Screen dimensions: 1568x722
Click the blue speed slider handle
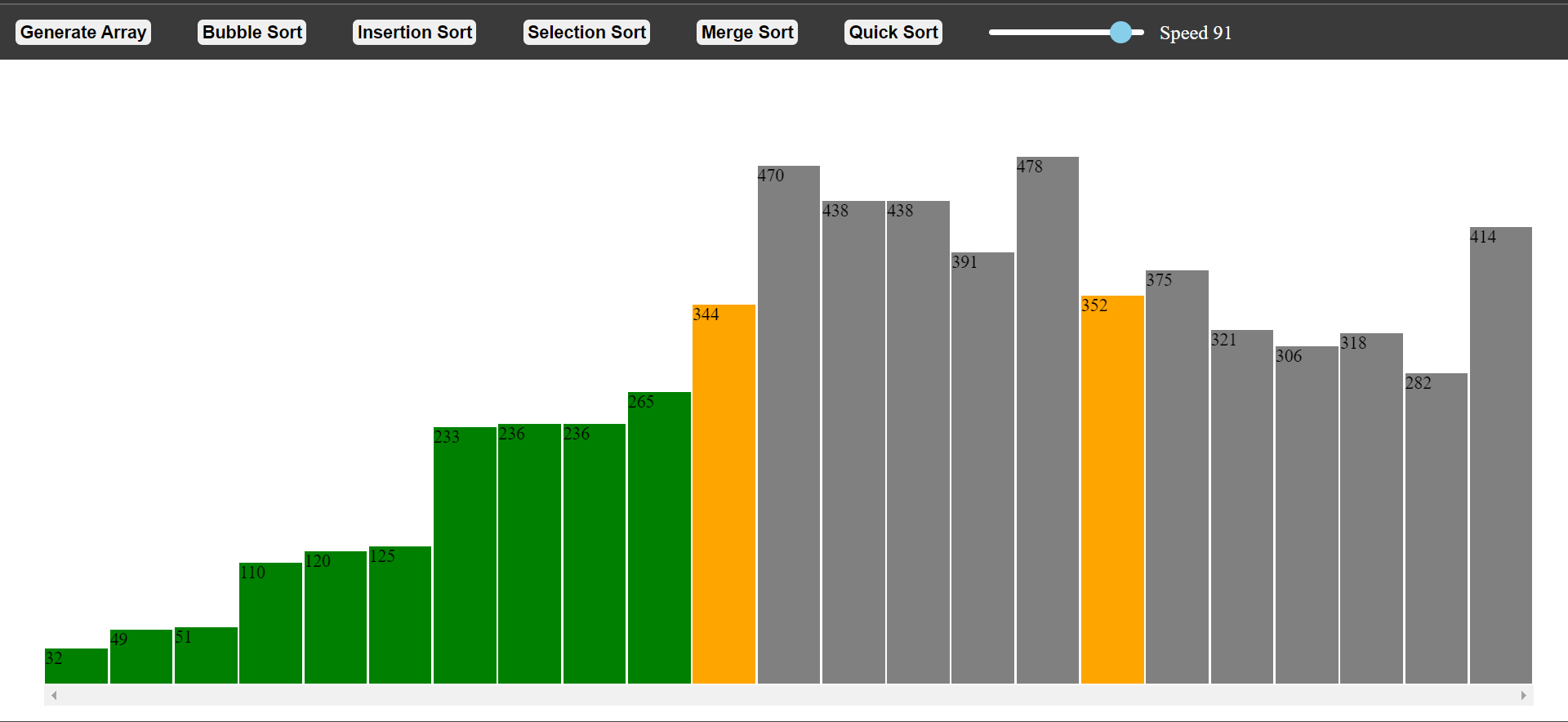click(x=1120, y=33)
